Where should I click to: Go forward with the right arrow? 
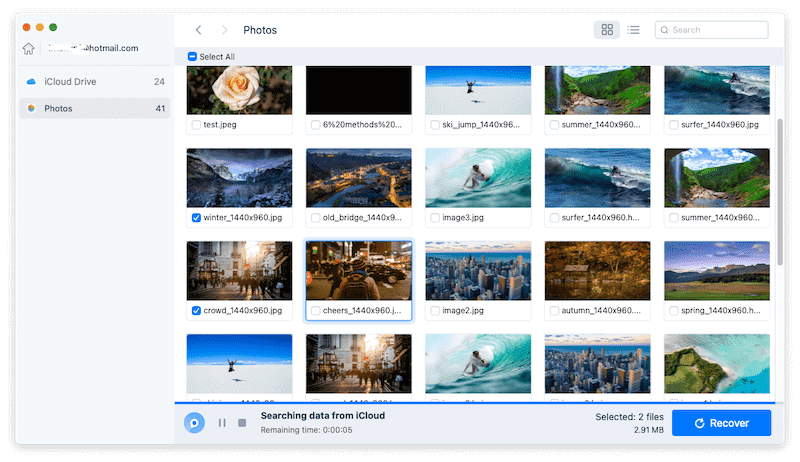[x=224, y=30]
